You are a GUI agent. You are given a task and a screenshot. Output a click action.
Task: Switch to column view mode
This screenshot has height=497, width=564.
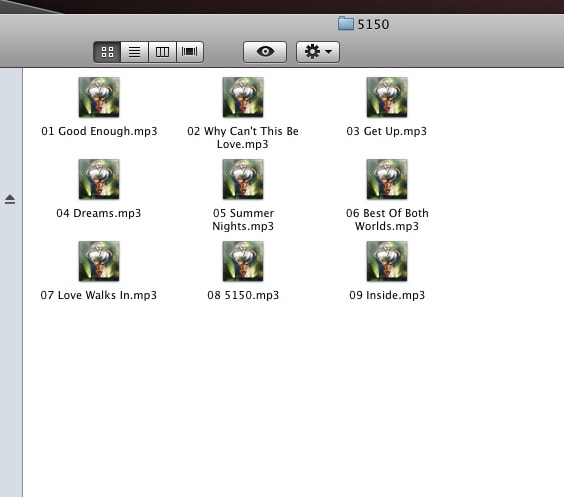point(162,52)
